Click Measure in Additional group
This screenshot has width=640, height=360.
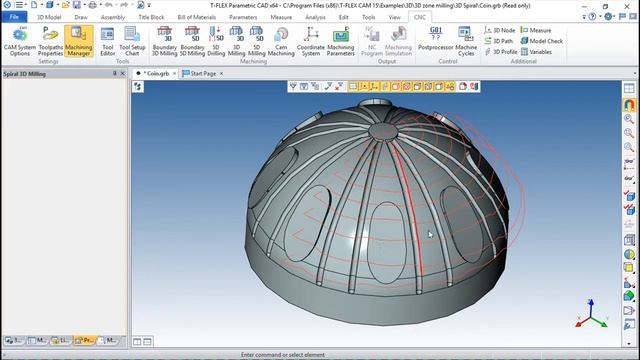(x=536, y=30)
